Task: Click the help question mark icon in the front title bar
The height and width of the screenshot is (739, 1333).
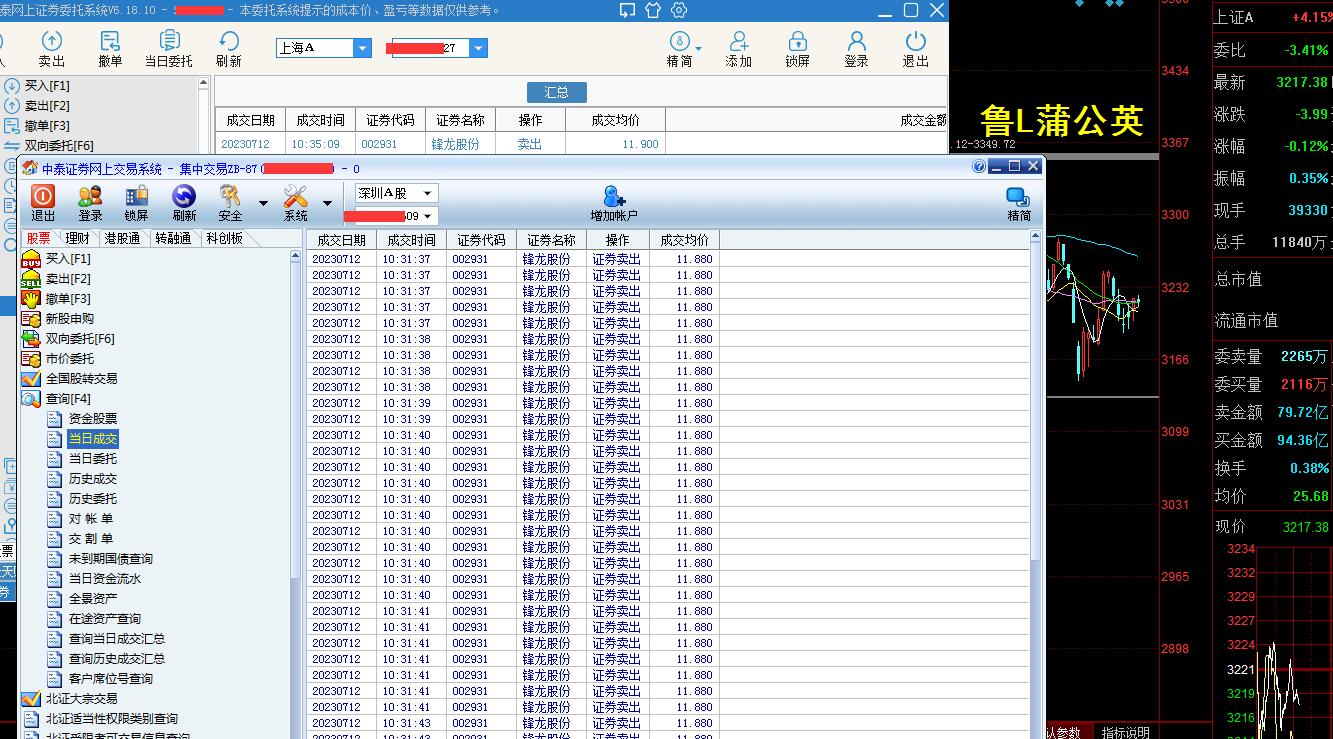Action: (x=979, y=167)
